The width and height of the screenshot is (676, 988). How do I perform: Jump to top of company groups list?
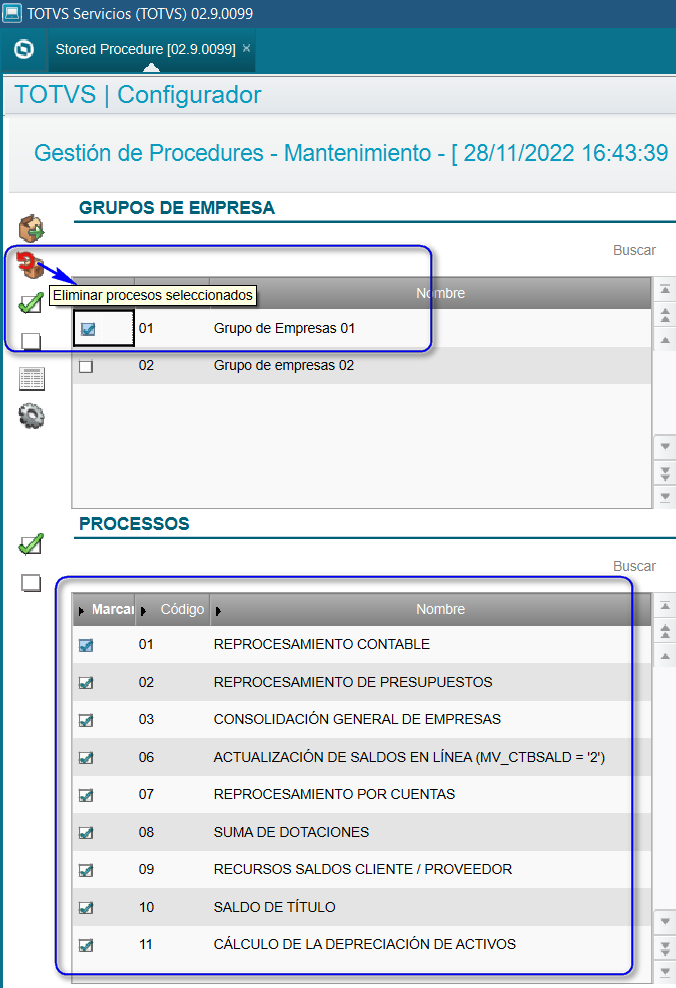(665, 289)
